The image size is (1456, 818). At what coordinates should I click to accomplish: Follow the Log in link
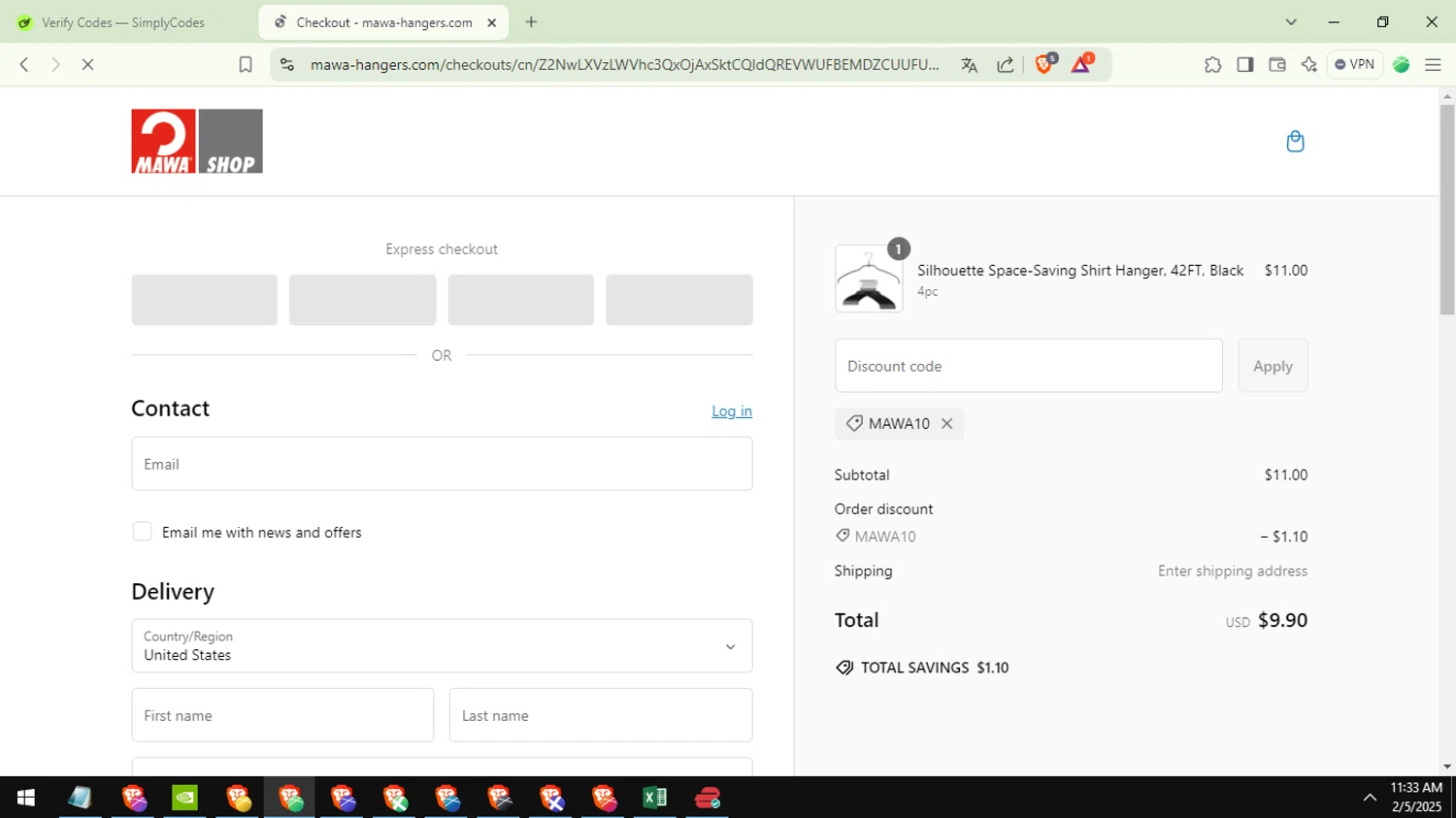[x=732, y=411]
